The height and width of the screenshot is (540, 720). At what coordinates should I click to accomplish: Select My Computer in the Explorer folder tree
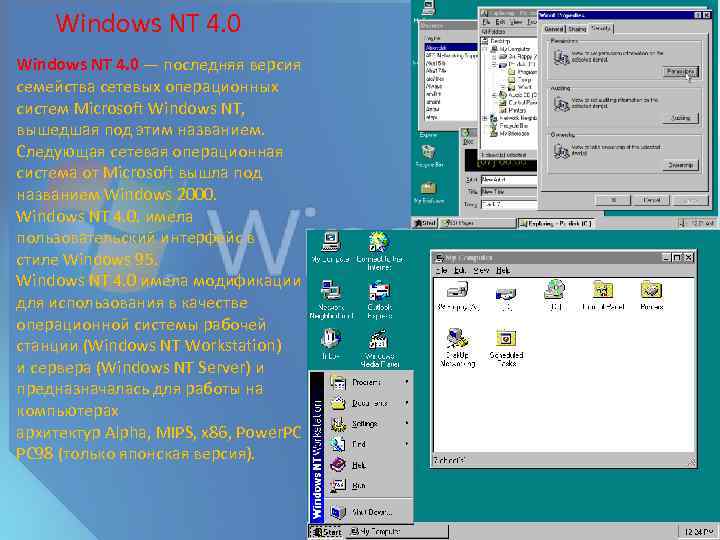(x=511, y=49)
